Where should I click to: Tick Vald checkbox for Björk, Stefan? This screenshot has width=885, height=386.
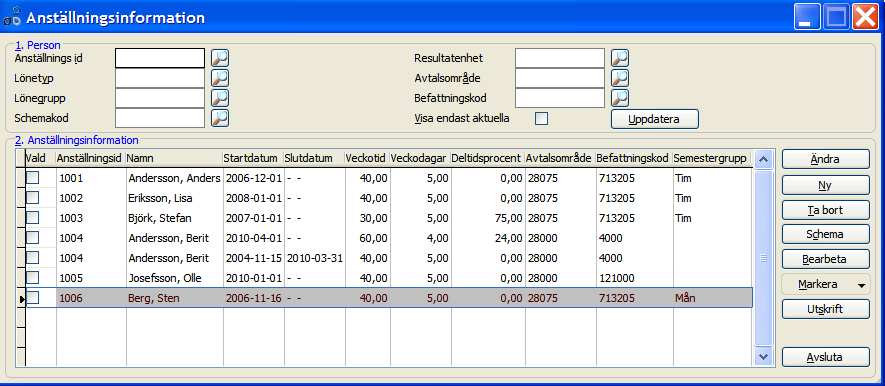tap(33, 218)
